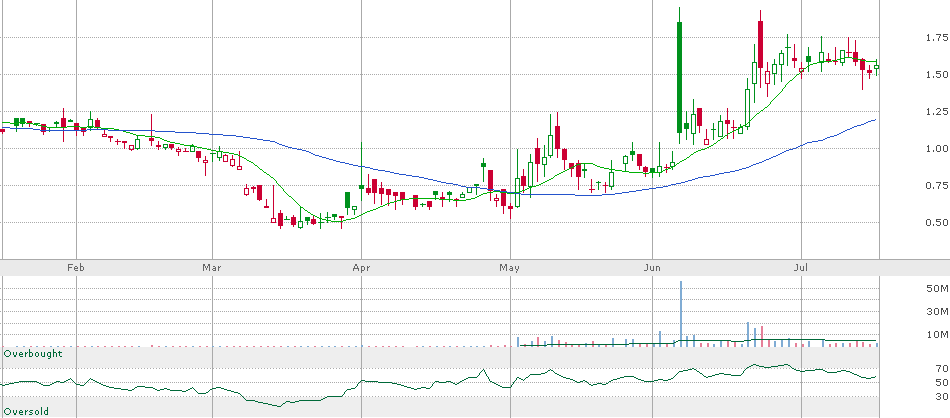
Task: Click the Jul month label on time axis
Action: point(802,267)
